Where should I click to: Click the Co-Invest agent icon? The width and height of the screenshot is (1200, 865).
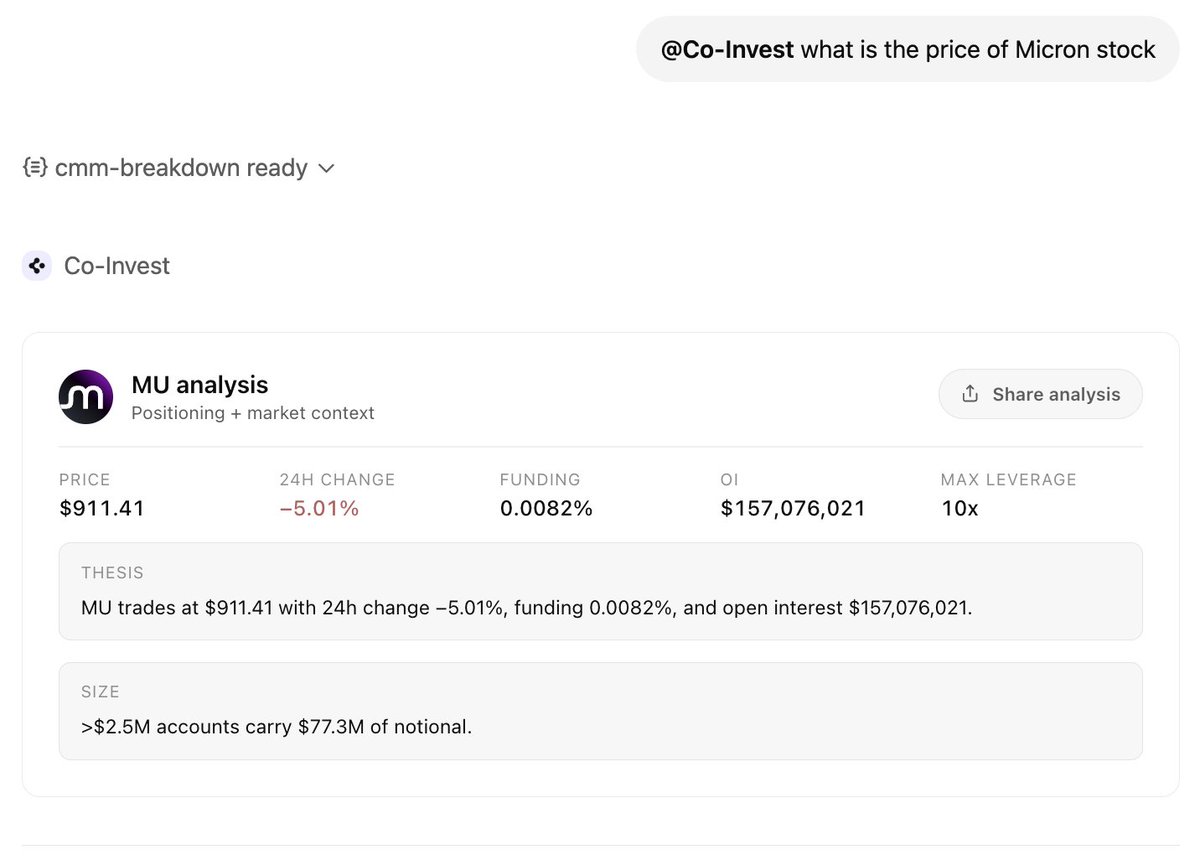click(37, 266)
